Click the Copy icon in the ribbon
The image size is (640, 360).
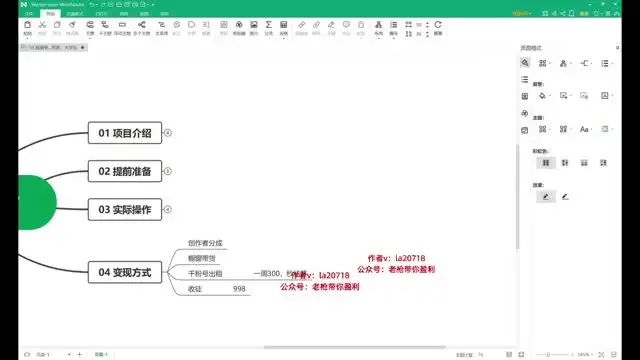pos(57,25)
